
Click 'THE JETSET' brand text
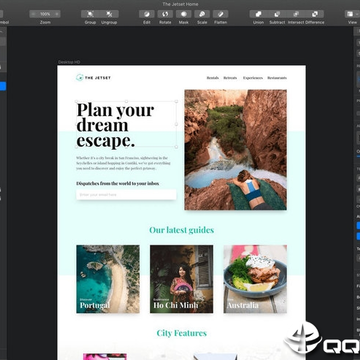[x=98, y=78]
